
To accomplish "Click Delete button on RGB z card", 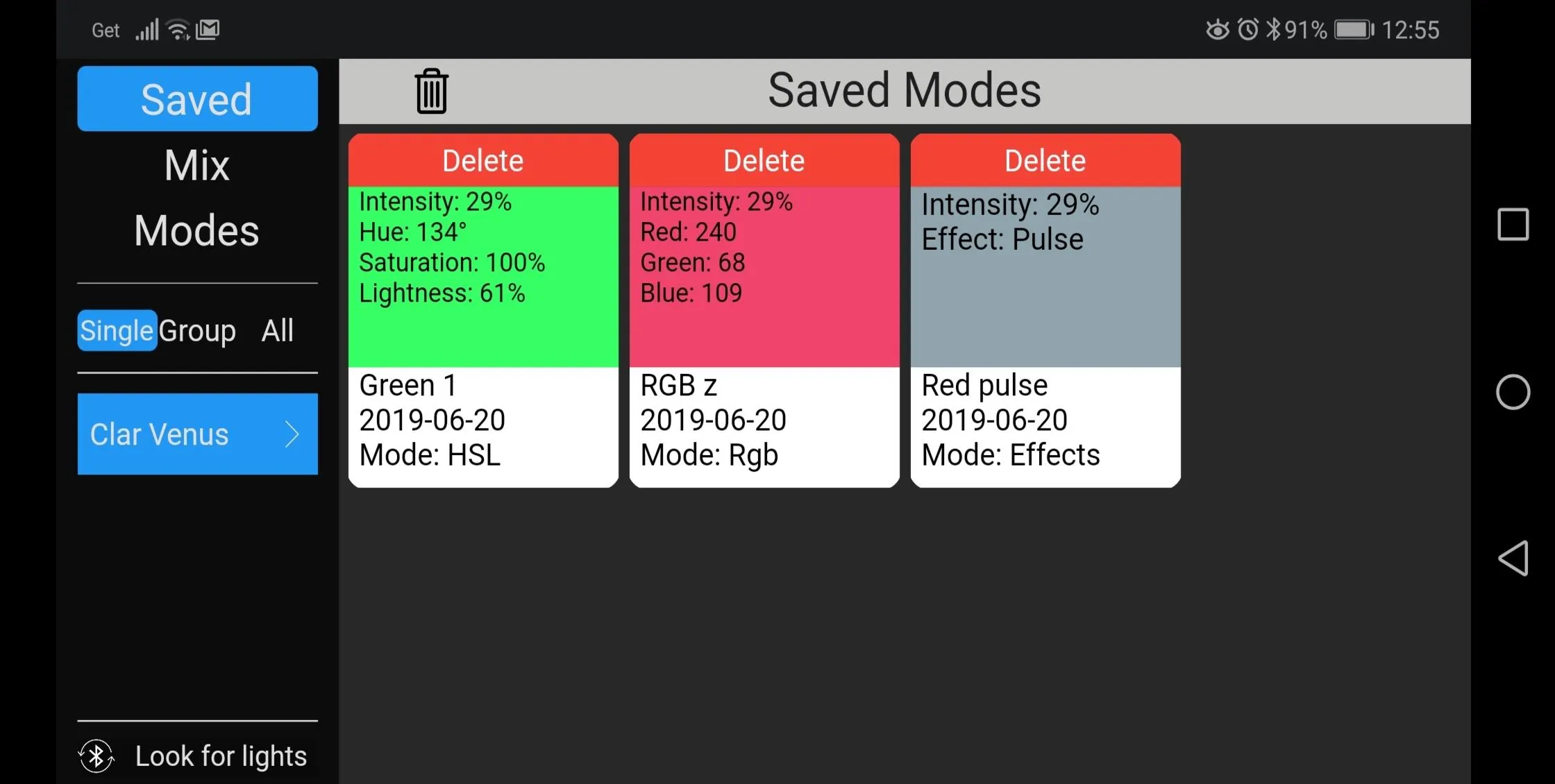I will 763,161.
